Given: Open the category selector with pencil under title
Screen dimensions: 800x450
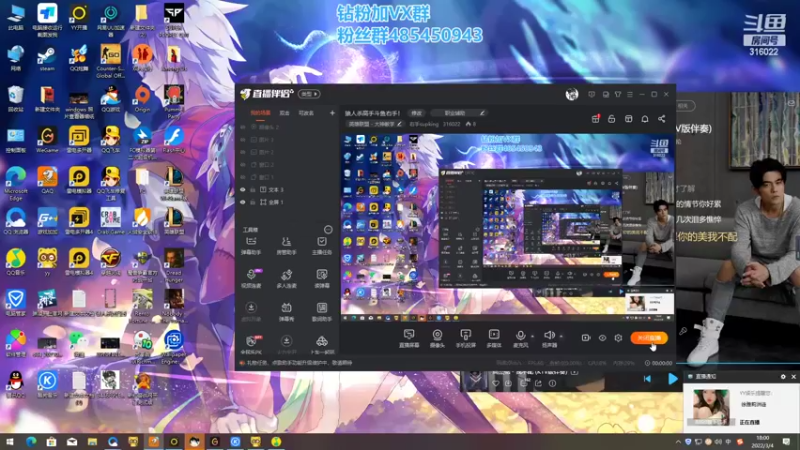Looking at the screenshot, I should (374, 124).
